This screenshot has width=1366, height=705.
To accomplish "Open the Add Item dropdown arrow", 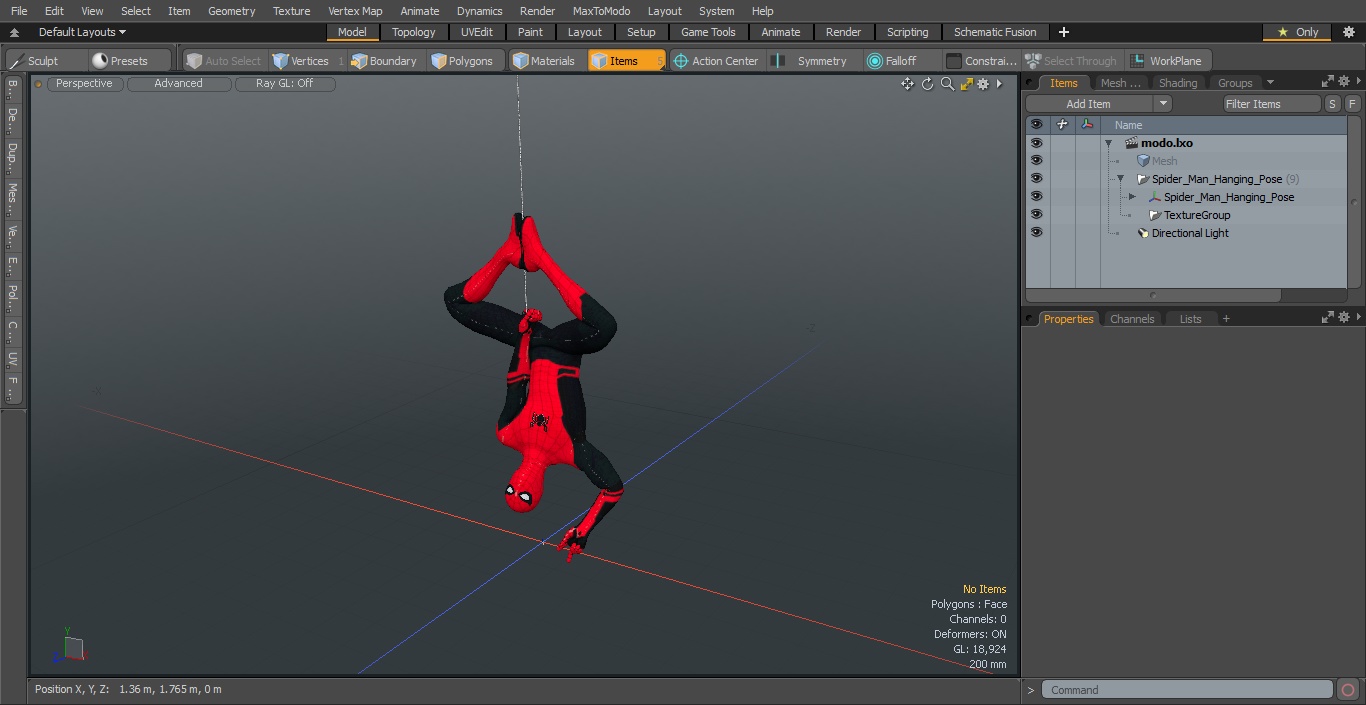I will [x=1163, y=104].
